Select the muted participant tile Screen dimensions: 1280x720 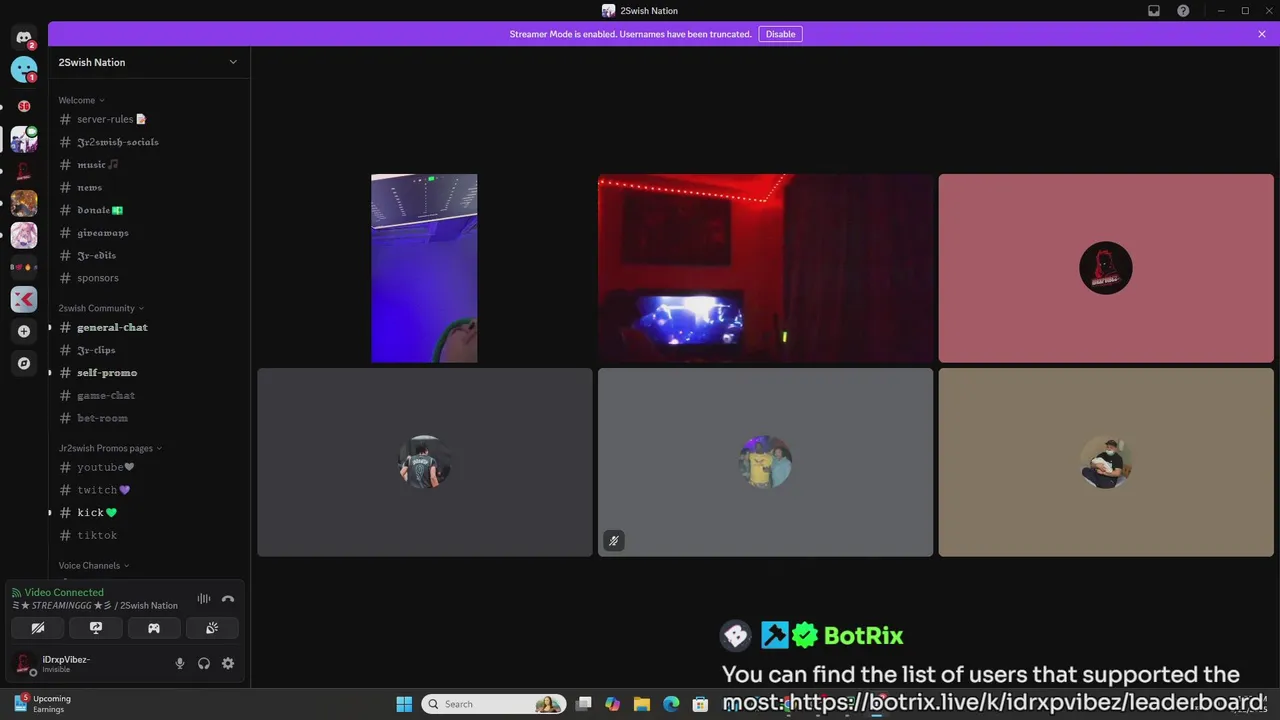[x=765, y=462]
